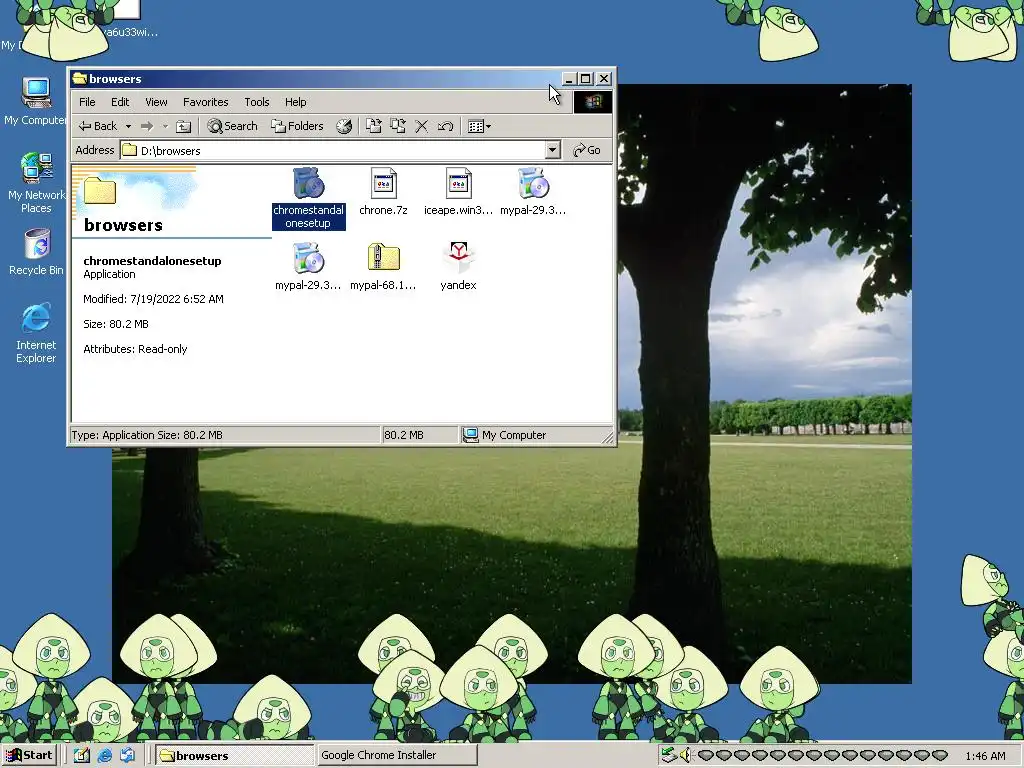Select the chromestandalonesetup file icon
This screenshot has height=768, width=1024.
[308, 184]
